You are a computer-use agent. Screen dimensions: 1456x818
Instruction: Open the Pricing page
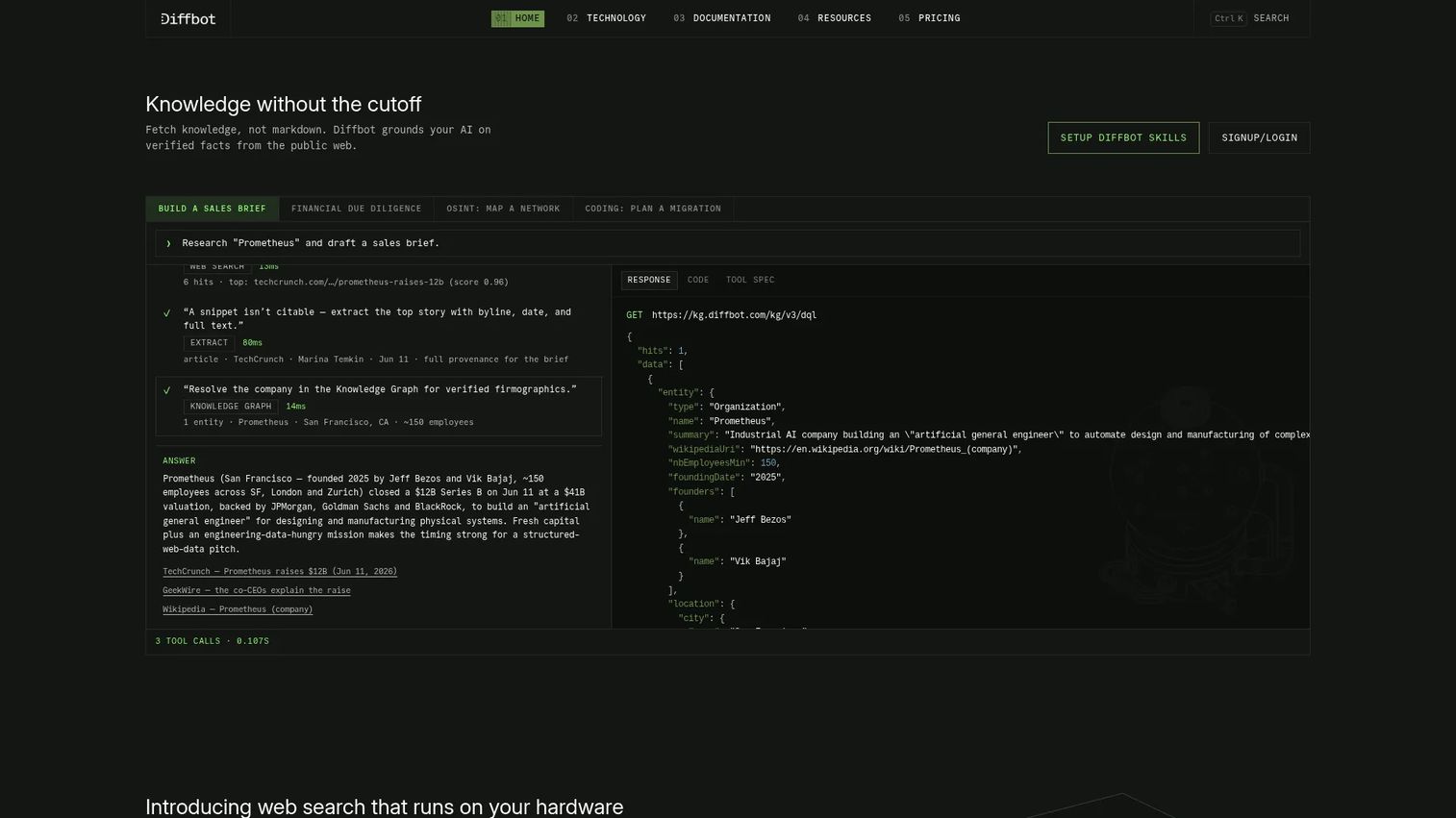(x=929, y=18)
